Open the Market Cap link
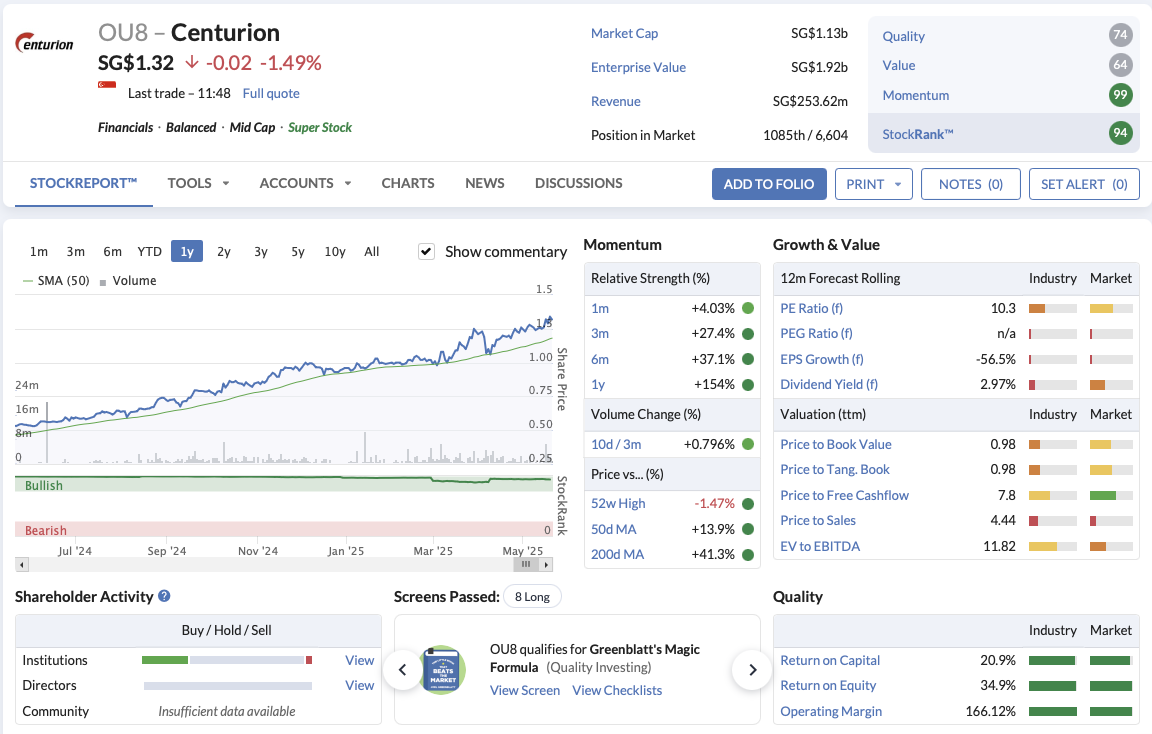The height and width of the screenshot is (734, 1152). 624,33
